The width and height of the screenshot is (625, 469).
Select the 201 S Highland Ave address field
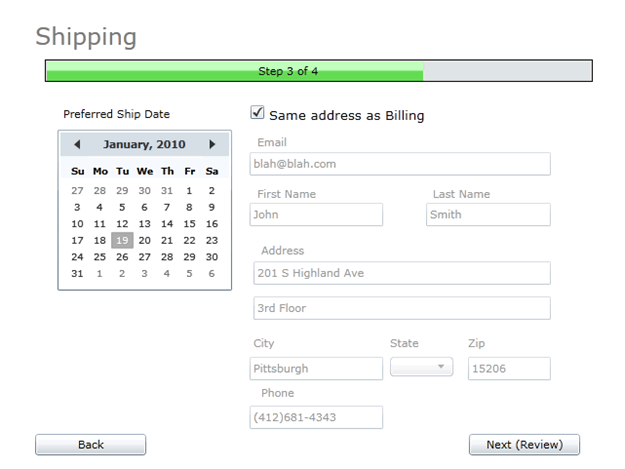click(x=402, y=273)
